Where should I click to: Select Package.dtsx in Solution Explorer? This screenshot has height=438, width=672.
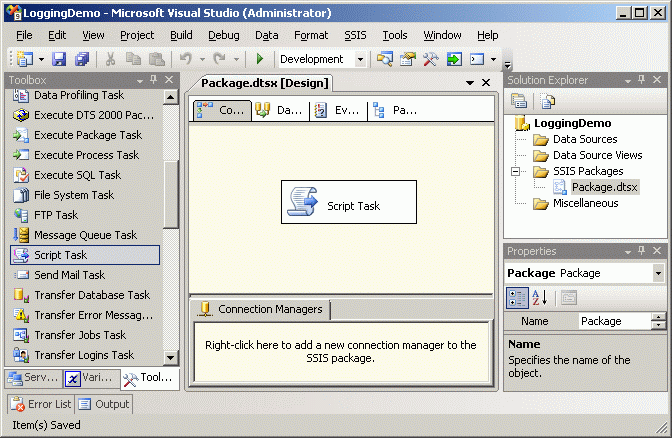pyautogui.click(x=604, y=187)
